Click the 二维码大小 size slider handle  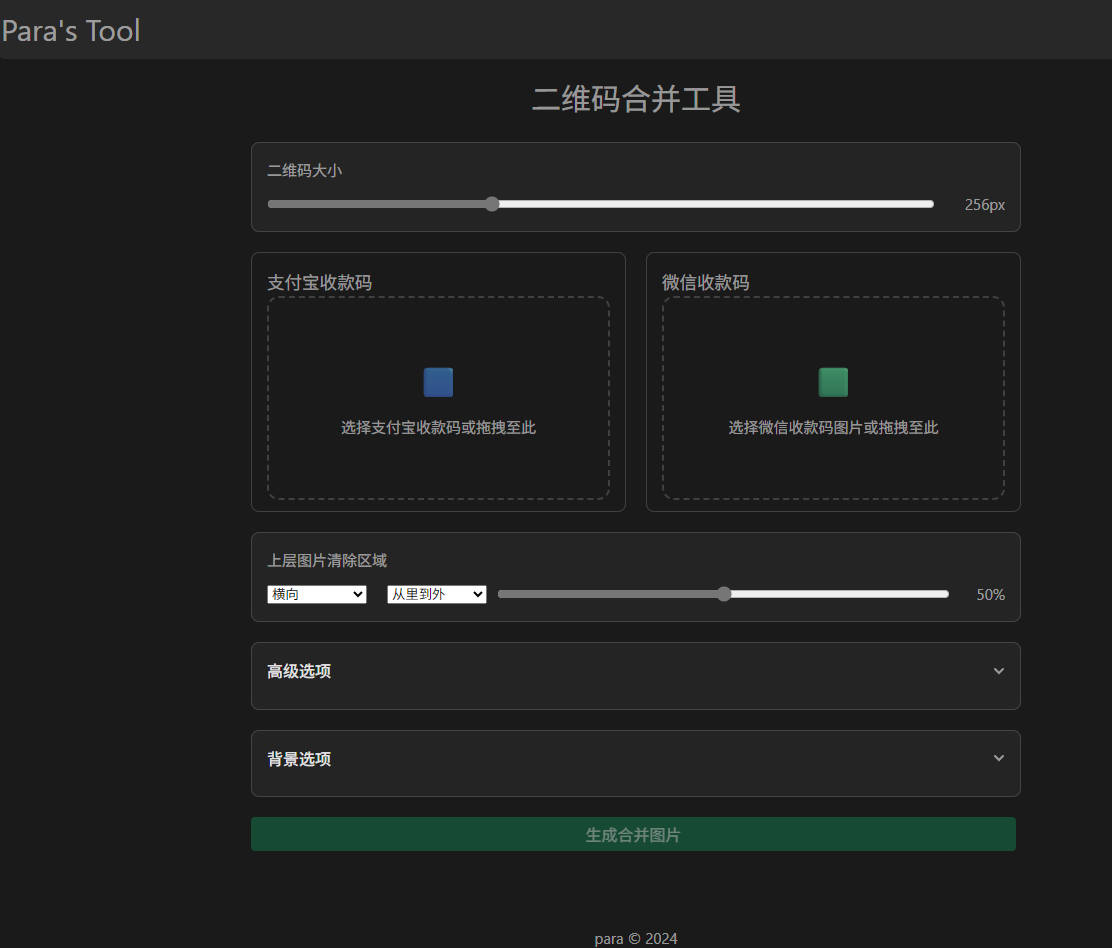[x=492, y=204]
